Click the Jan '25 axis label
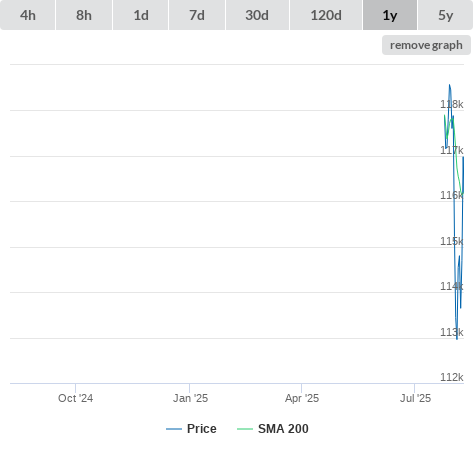The image size is (474, 455). [190, 398]
